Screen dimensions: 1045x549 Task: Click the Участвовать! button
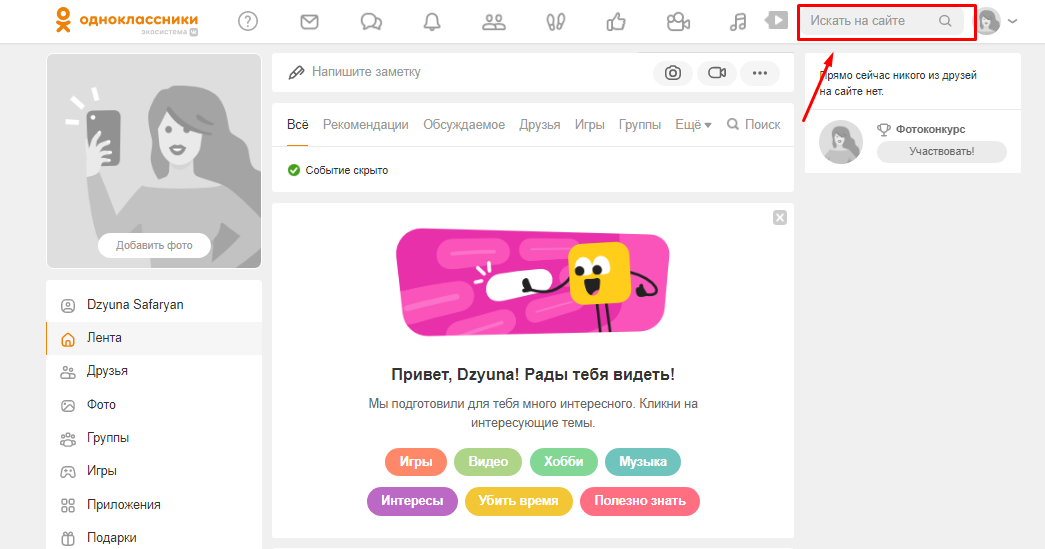pos(941,152)
